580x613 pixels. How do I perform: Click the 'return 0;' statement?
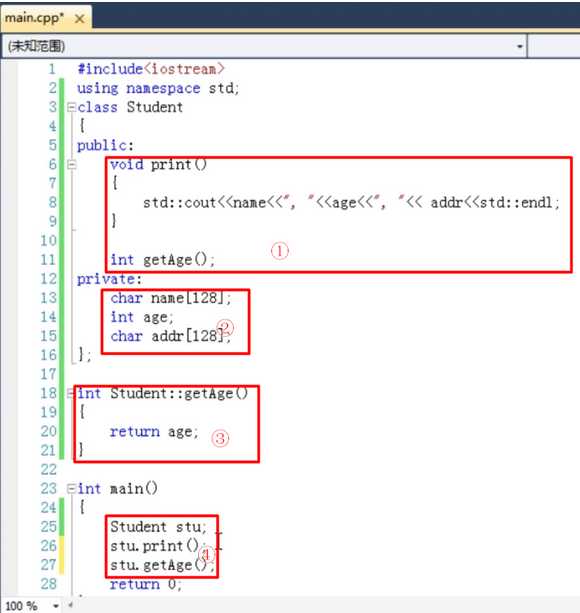point(145,584)
